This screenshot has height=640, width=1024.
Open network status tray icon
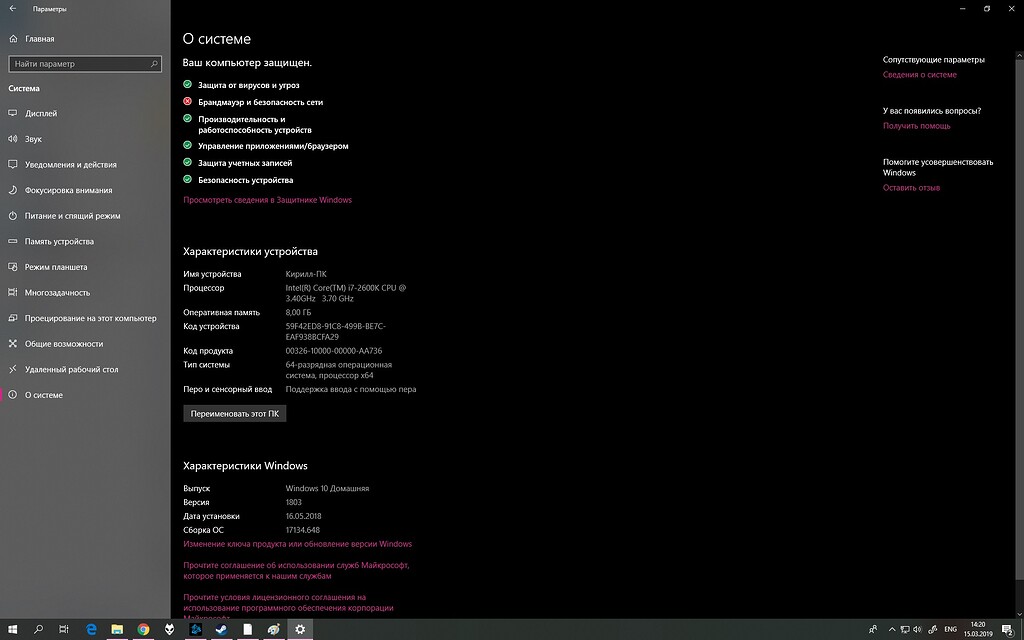click(905, 630)
